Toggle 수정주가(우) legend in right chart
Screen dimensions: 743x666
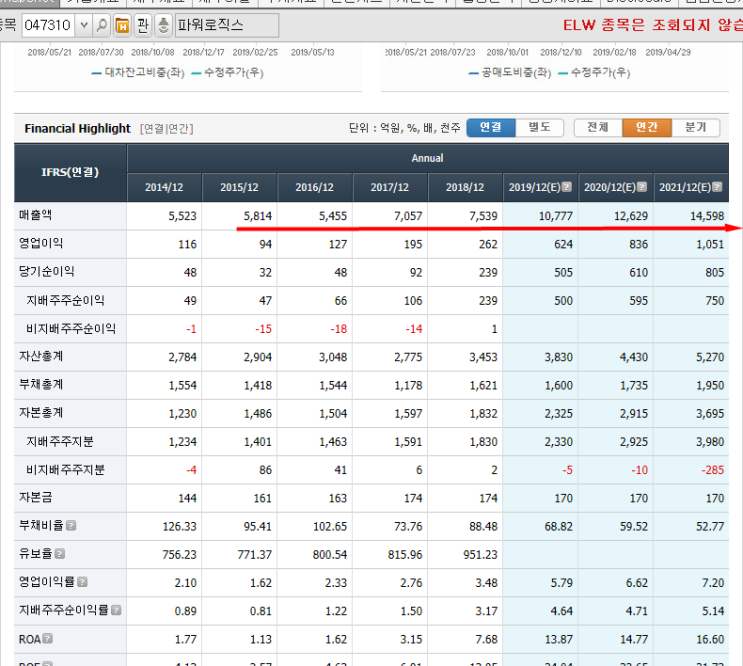click(x=594, y=72)
